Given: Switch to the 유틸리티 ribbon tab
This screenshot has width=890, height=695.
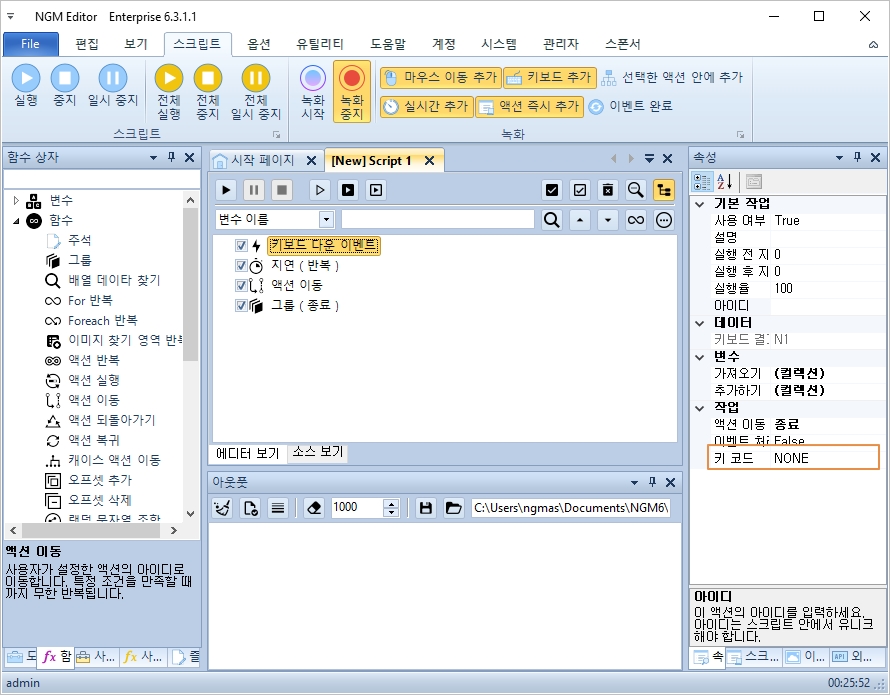Looking at the screenshot, I should (x=320, y=44).
